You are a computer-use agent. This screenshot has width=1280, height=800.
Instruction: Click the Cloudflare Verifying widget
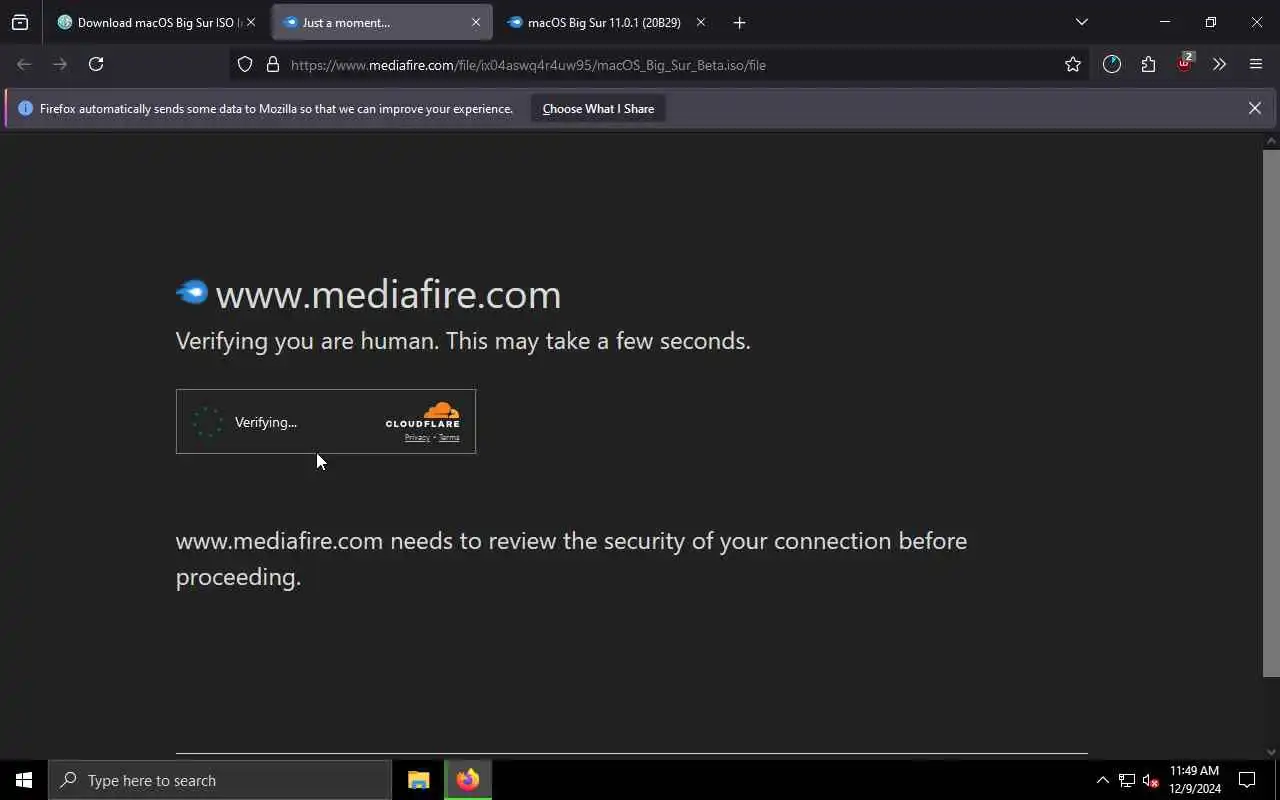click(x=326, y=421)
